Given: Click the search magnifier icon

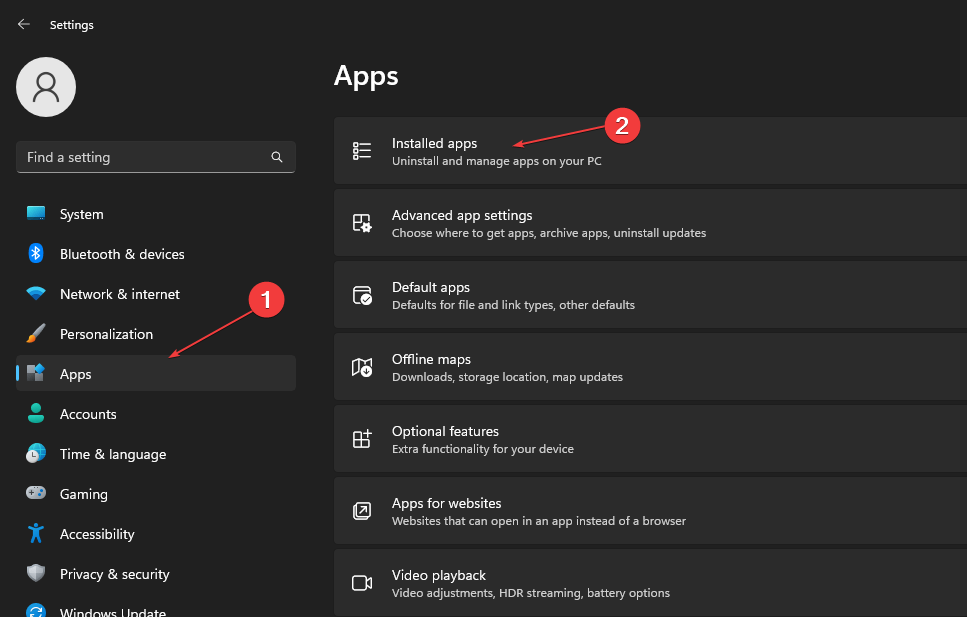Looking at the screenshot, I should 276,157.
